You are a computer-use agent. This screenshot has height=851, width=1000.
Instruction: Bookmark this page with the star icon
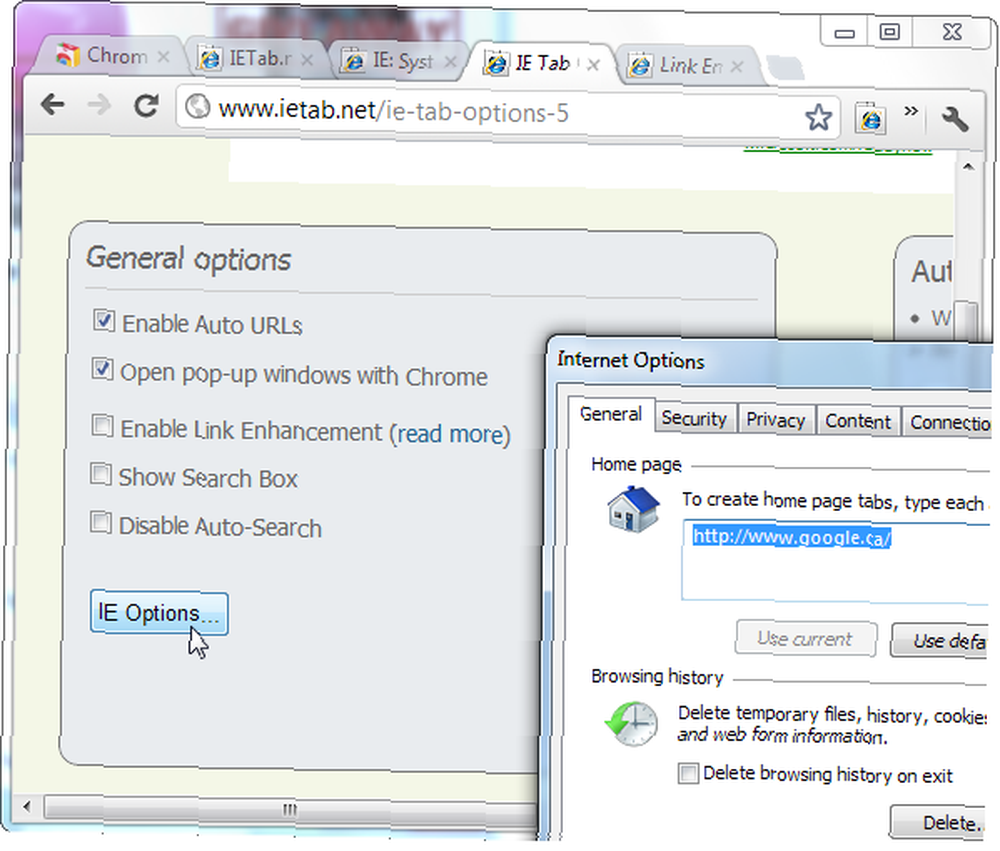coord(818,117)
